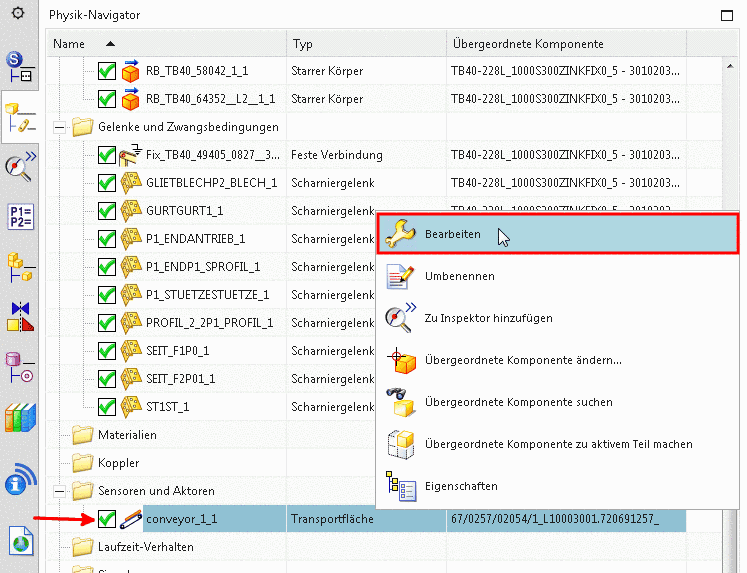
Task: Toggle the P1_ENDANTRIEB_1 checkbox
Action: coord(107,239)
